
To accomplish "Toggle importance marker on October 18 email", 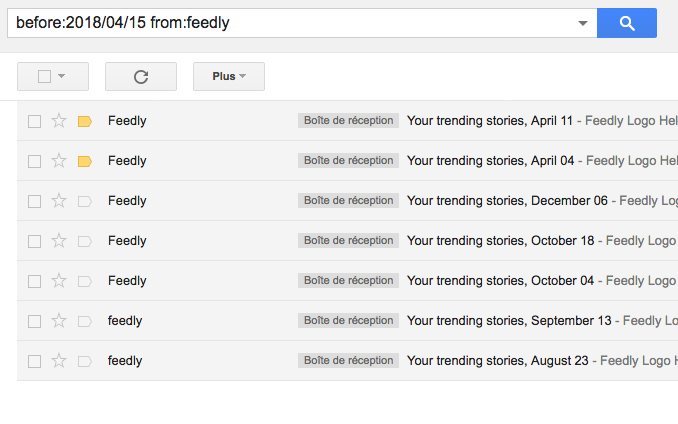I will [85, 241].
